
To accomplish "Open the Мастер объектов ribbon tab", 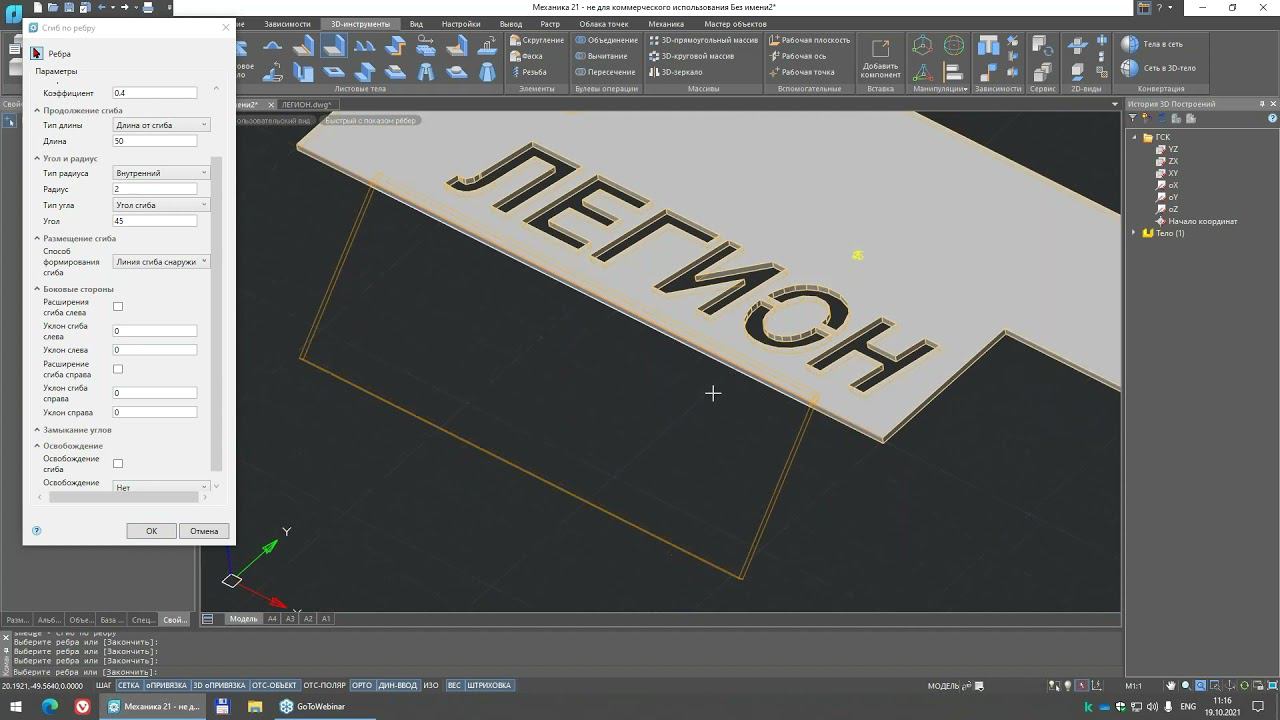I will pyautogui.click(x=735, y=24).
